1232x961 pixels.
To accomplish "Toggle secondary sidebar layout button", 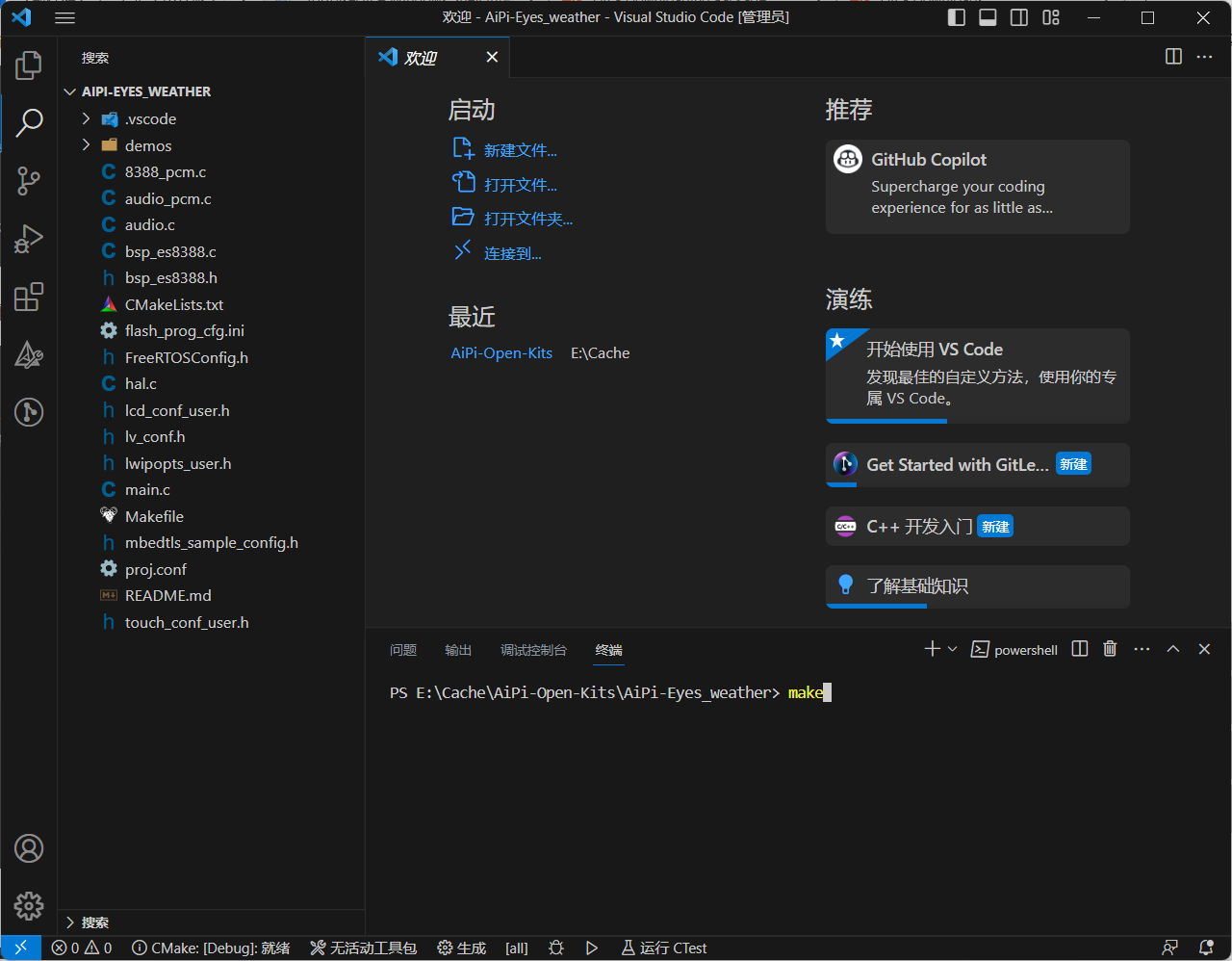I will tap(1019, 17).
